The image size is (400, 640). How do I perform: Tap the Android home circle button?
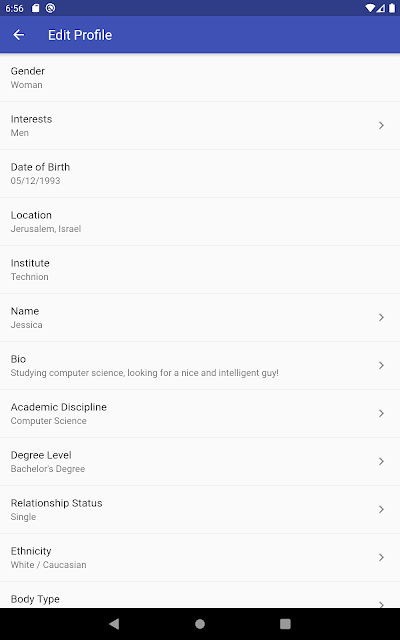(200, 624)
